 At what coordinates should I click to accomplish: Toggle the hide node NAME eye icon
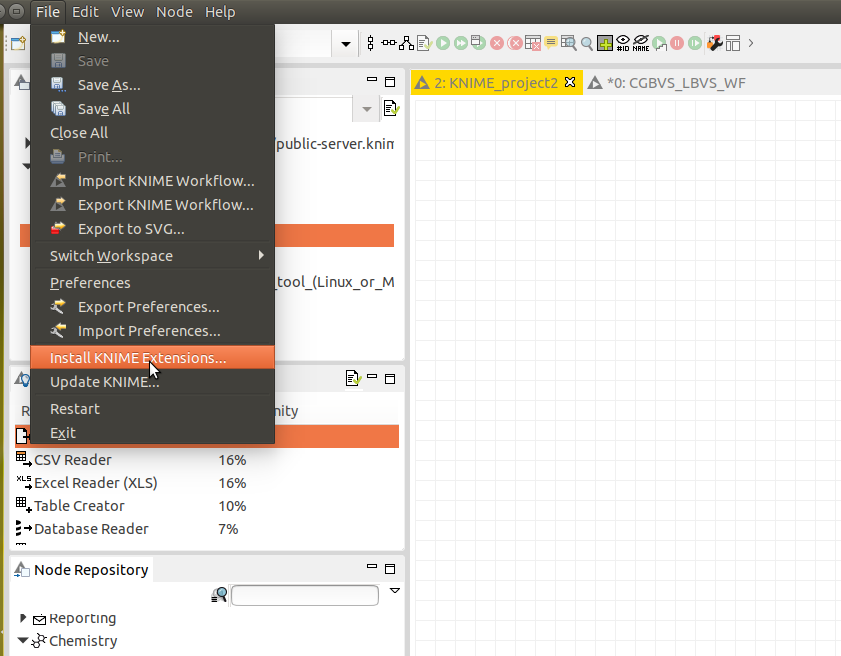[641, 43]
